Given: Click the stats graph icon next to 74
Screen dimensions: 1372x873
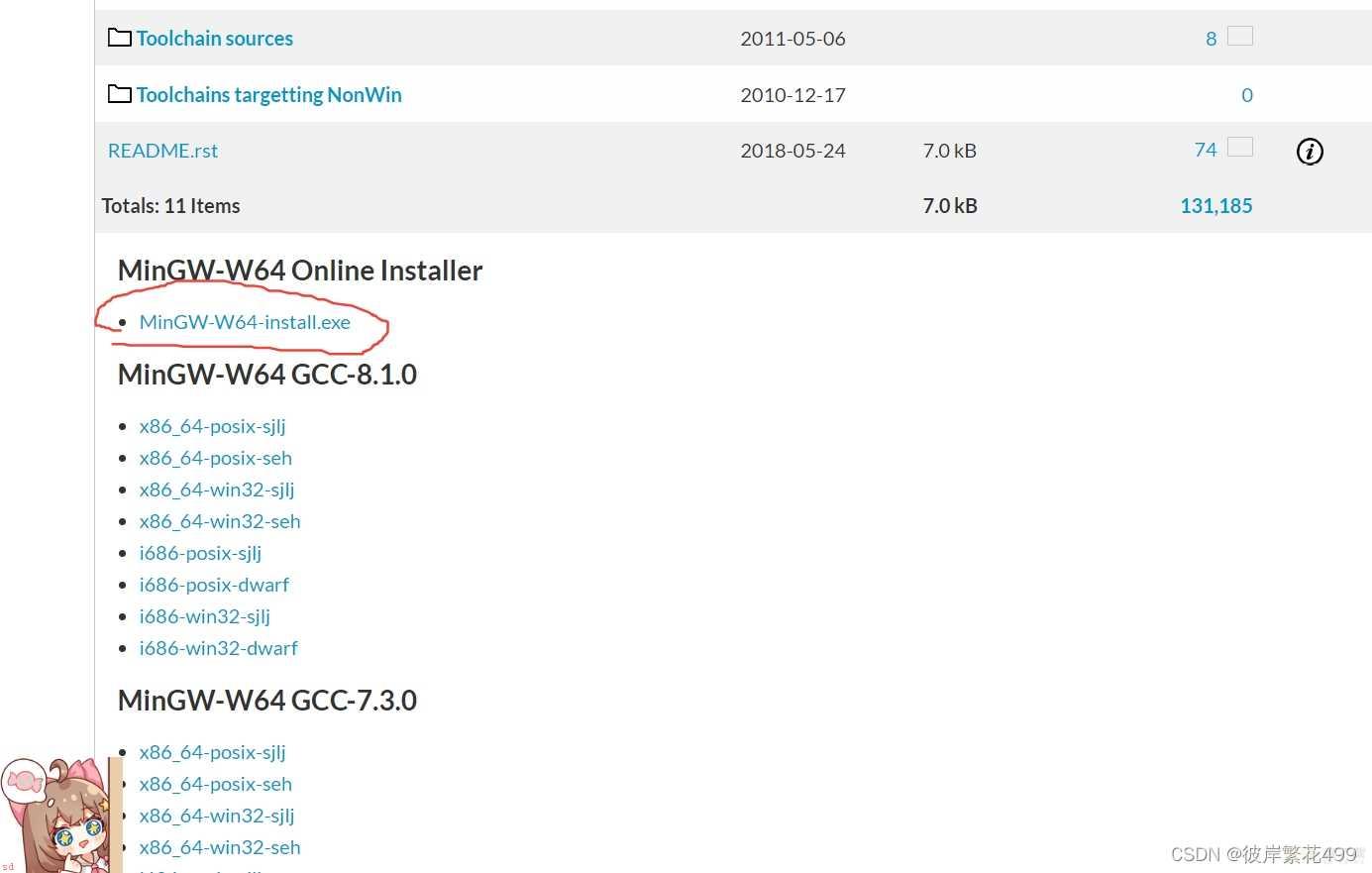Looking at the screenshot, I should point(1240,147).
